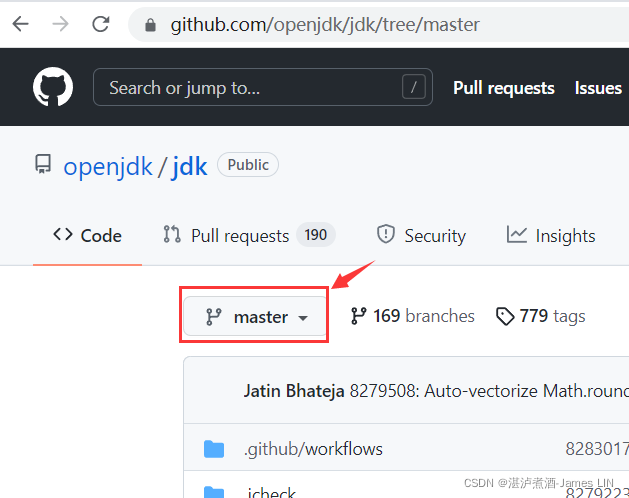View the 779 tags link
629x498 pixels.
point(541,316)
